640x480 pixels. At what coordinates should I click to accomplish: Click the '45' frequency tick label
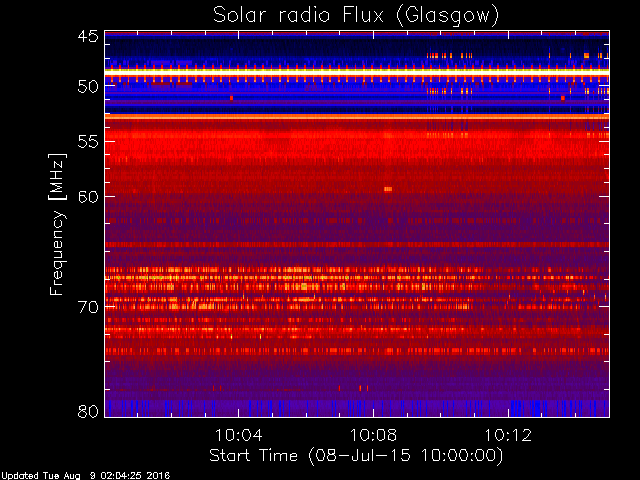pyautogui.click(x=88, y=36)
